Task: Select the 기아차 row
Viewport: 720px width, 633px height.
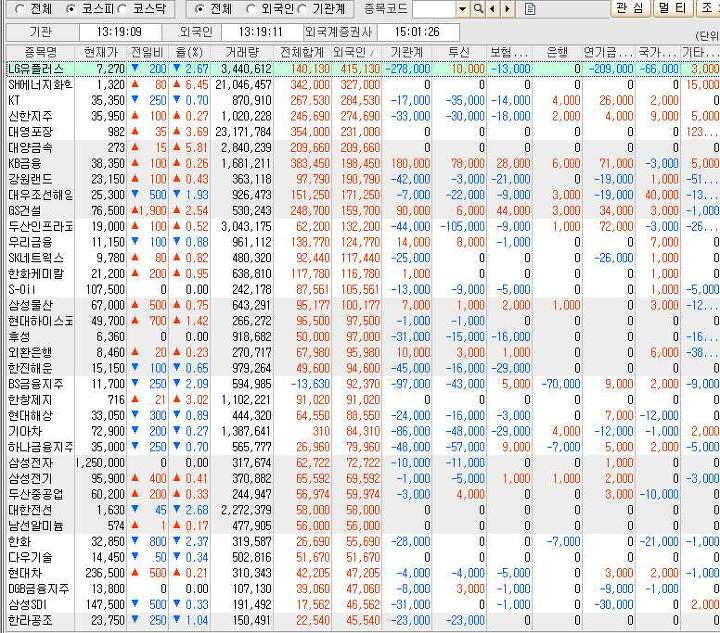Action: click(x=363, y=431)
